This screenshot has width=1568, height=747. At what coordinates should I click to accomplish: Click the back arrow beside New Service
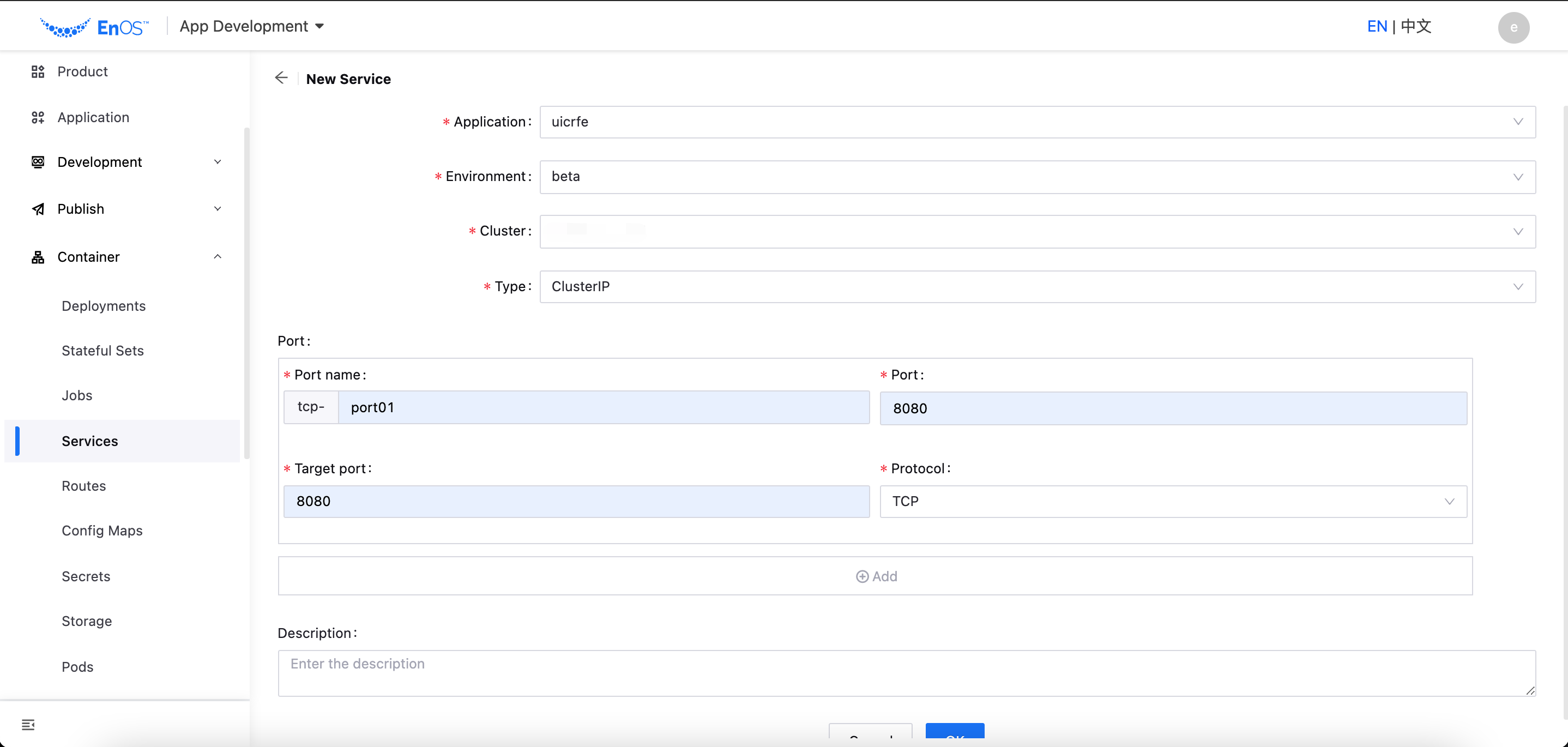point(281,78)
